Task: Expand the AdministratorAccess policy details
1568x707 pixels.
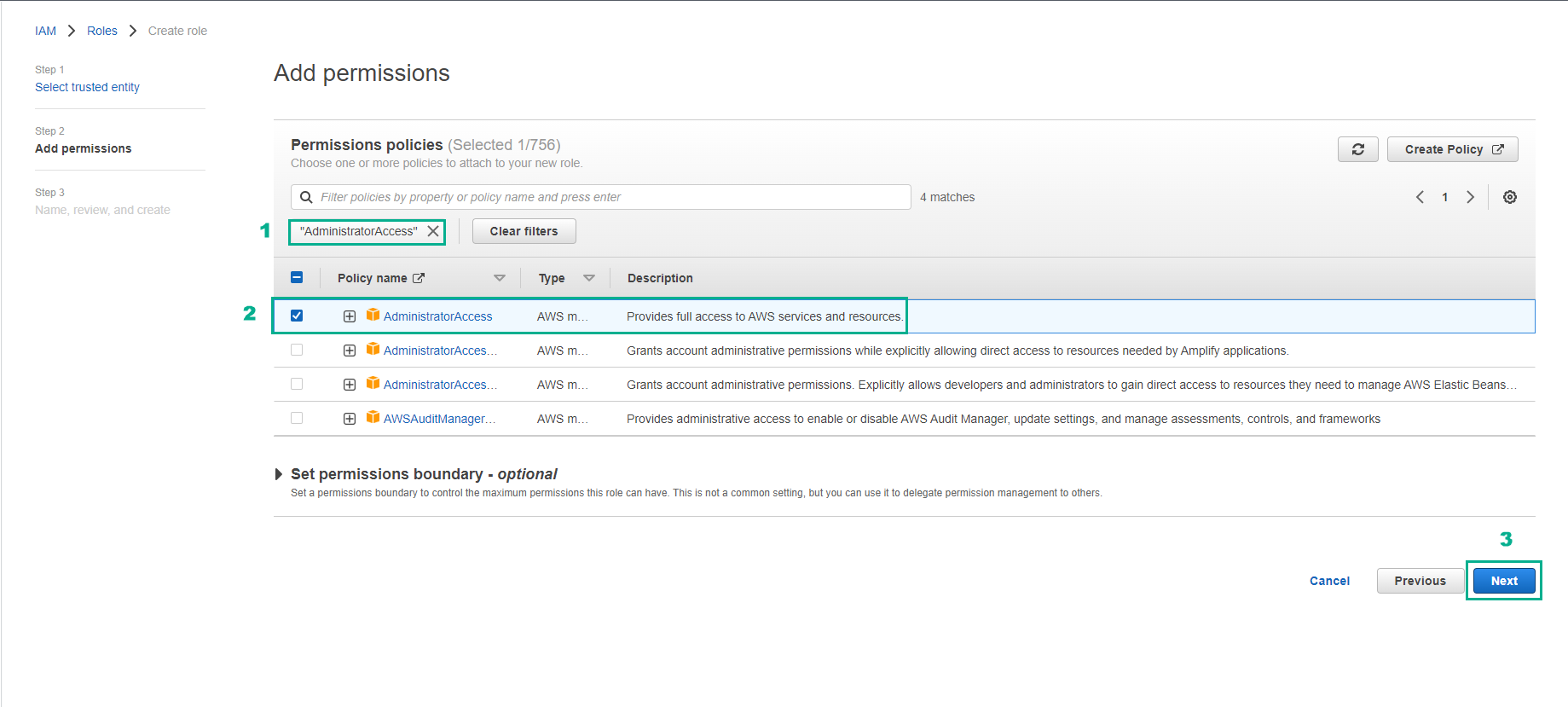Action: 350,316
